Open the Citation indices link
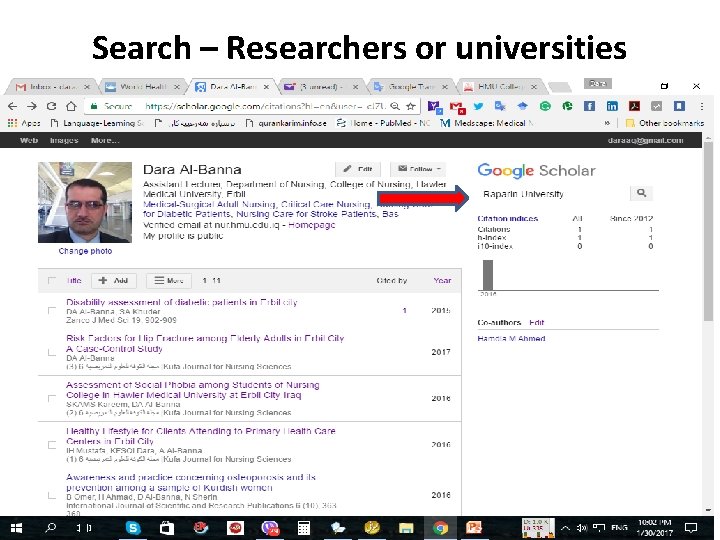Viewport: 720px width, 540px height. (507, 219)
